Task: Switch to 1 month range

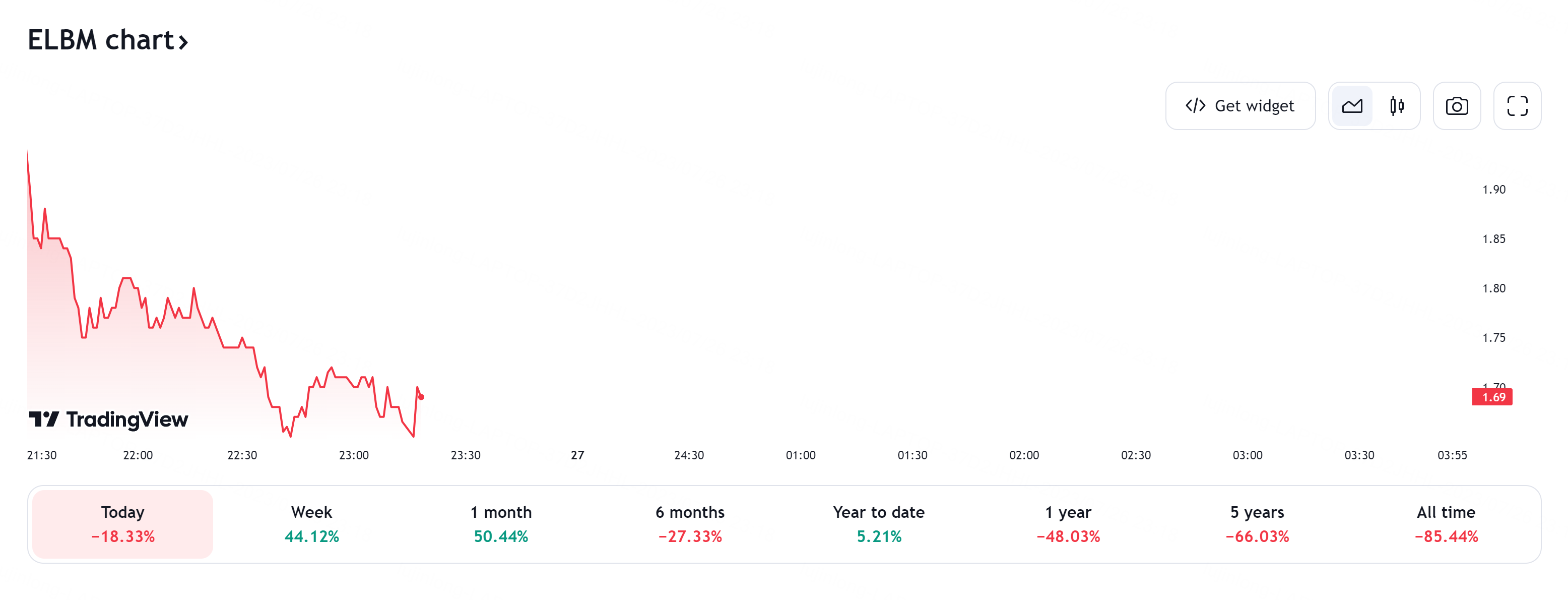Action: 501,524
